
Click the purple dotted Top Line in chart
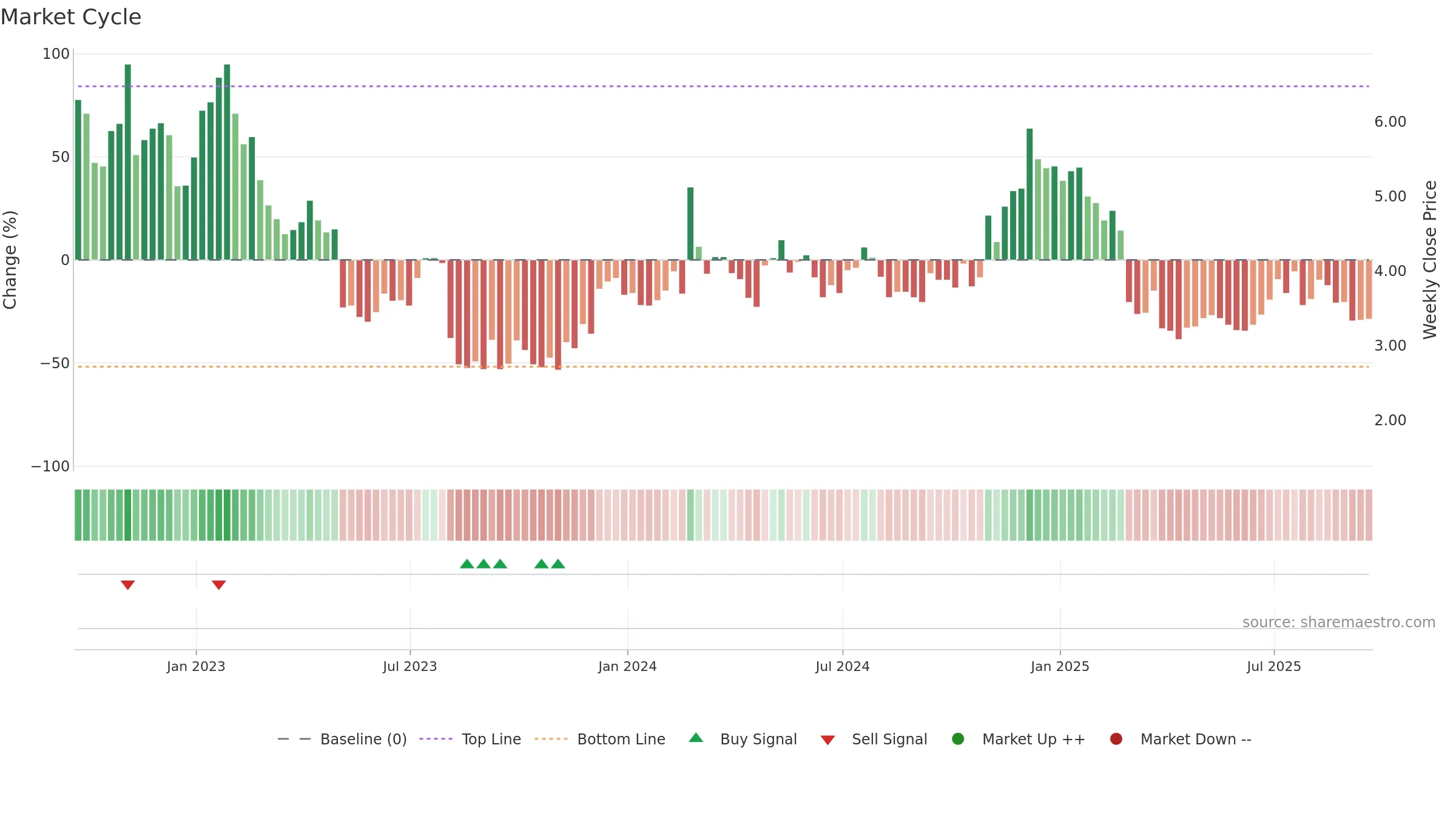(x=723, y=86)
